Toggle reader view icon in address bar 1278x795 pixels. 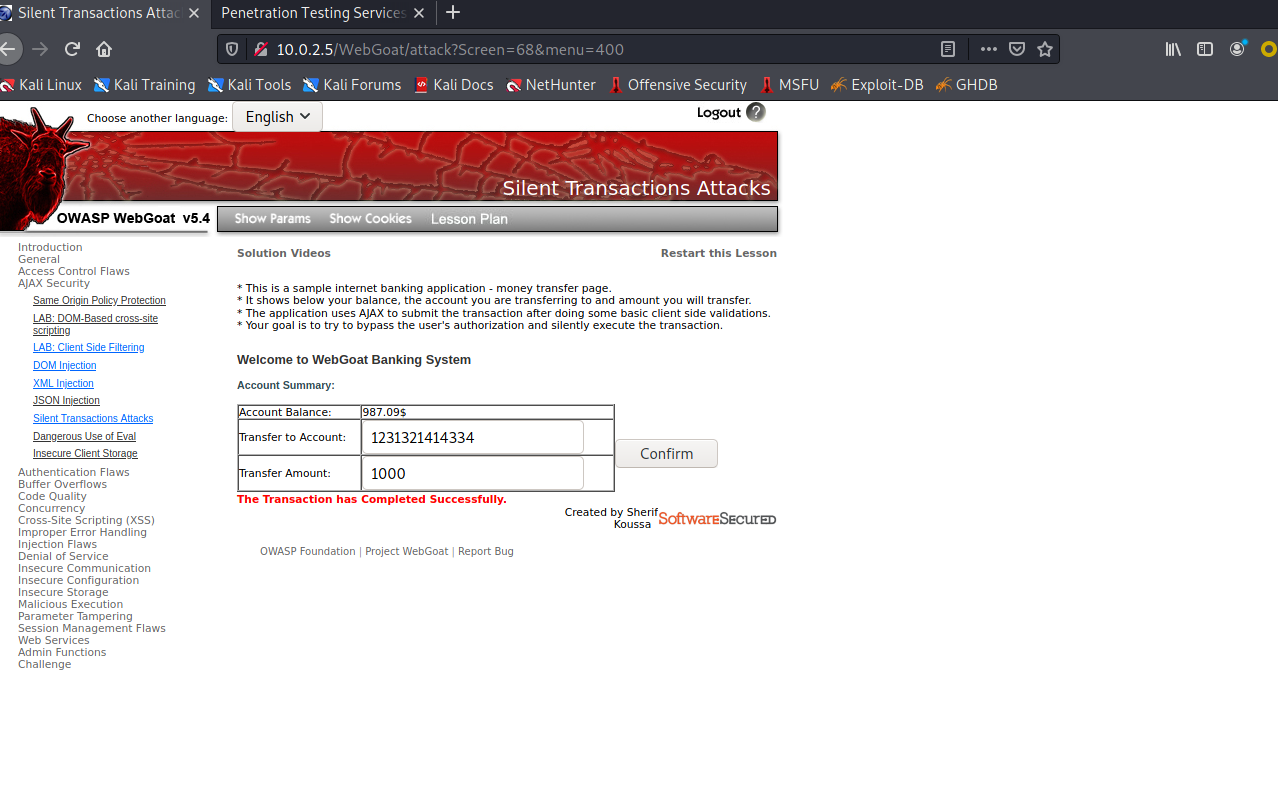tap(948, 49)
